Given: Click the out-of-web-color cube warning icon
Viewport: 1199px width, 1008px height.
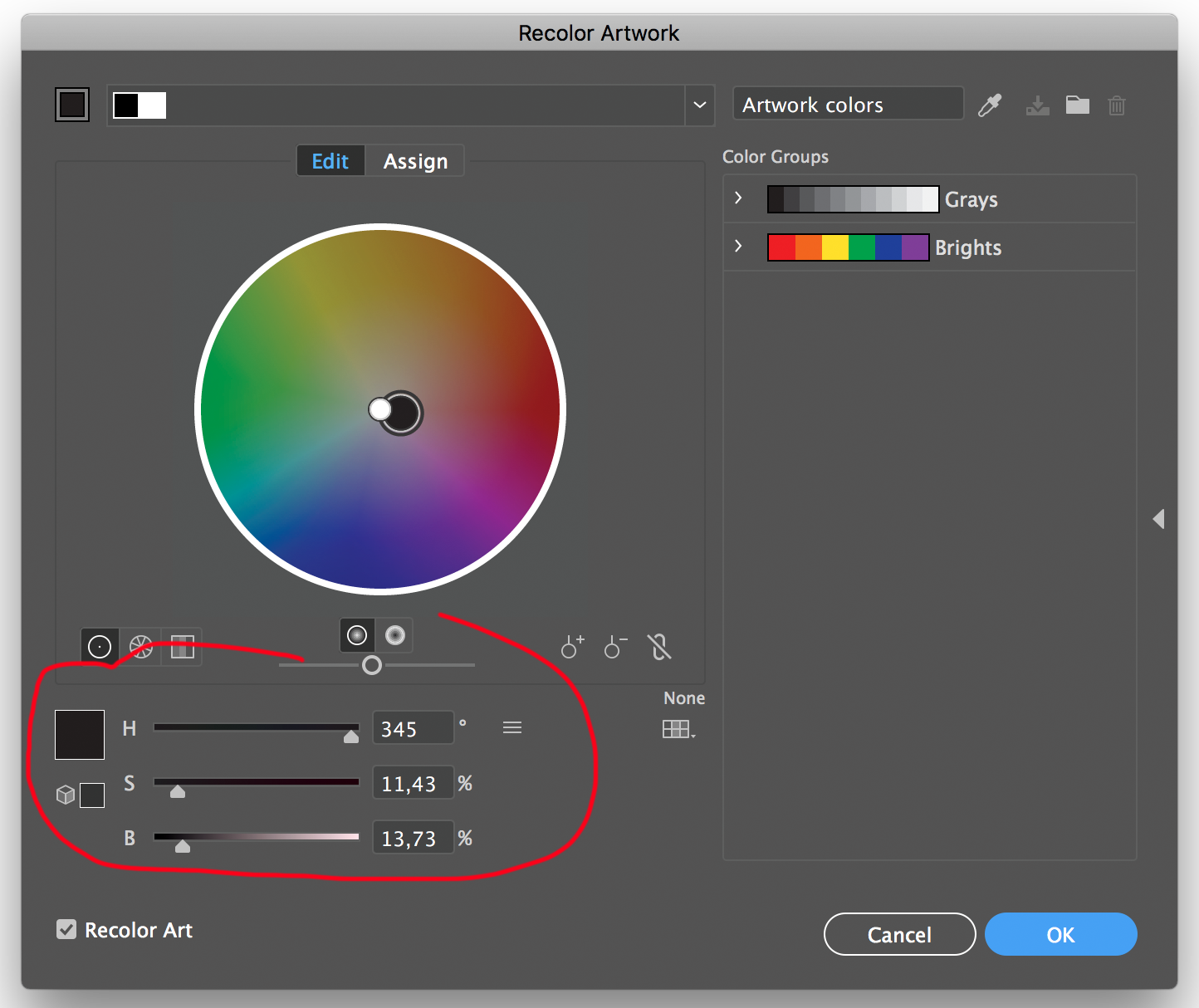Looking at the screenshot, I should 66,795.
